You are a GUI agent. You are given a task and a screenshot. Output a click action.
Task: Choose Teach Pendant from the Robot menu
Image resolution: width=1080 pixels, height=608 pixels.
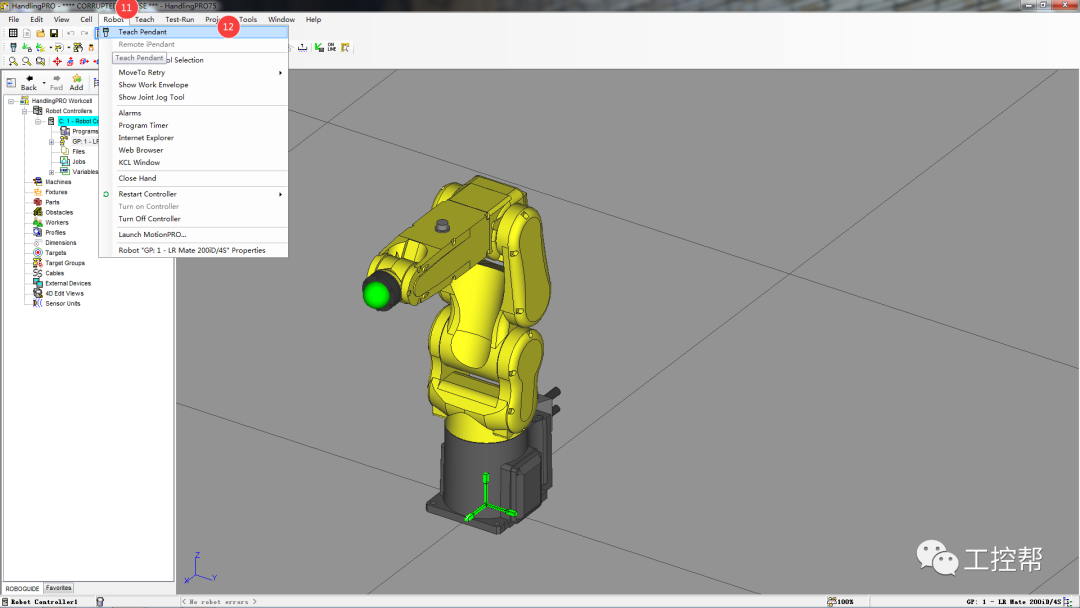[x=194, y=32]
